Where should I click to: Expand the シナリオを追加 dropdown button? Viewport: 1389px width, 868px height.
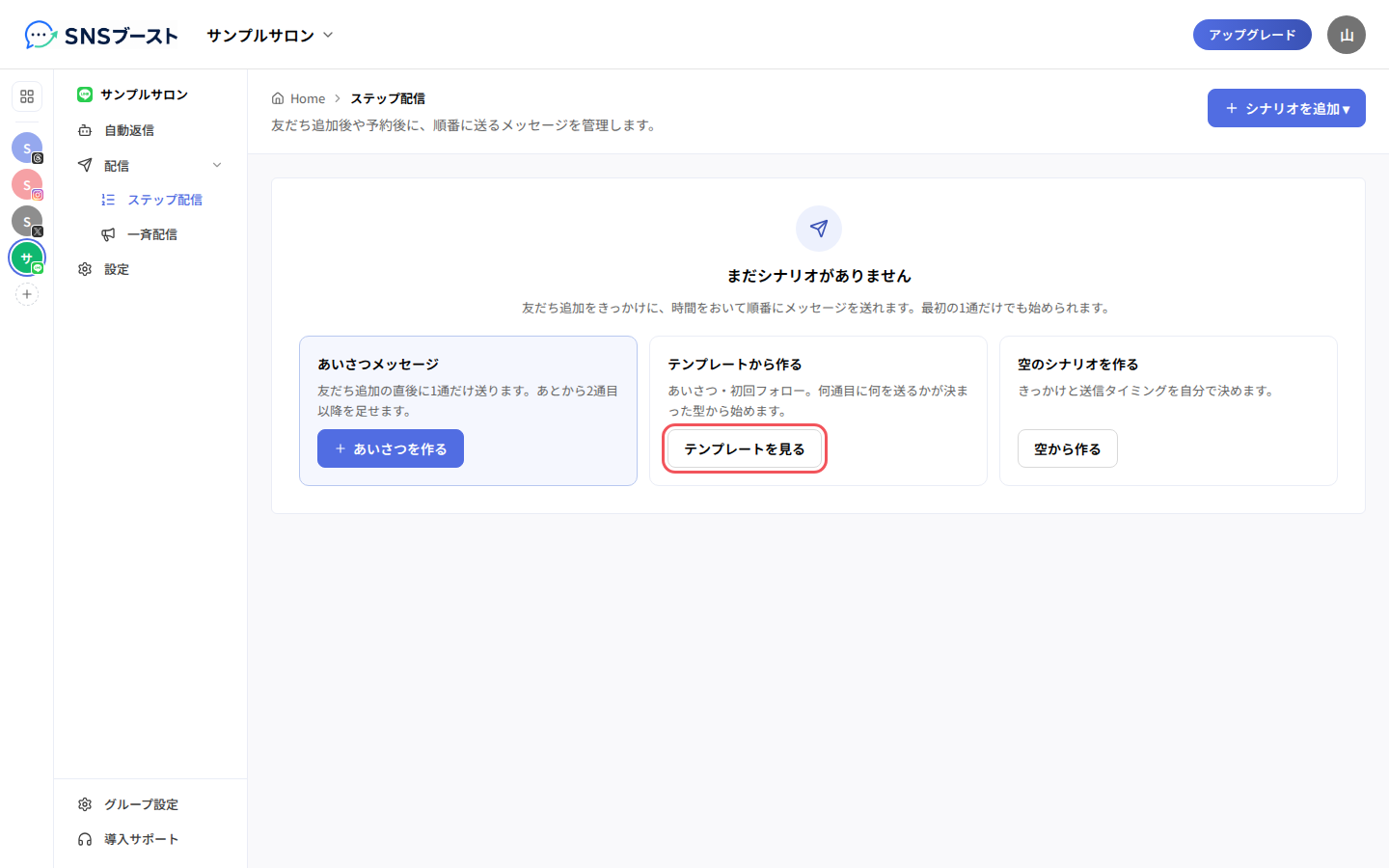click(x=1287, y=108)
